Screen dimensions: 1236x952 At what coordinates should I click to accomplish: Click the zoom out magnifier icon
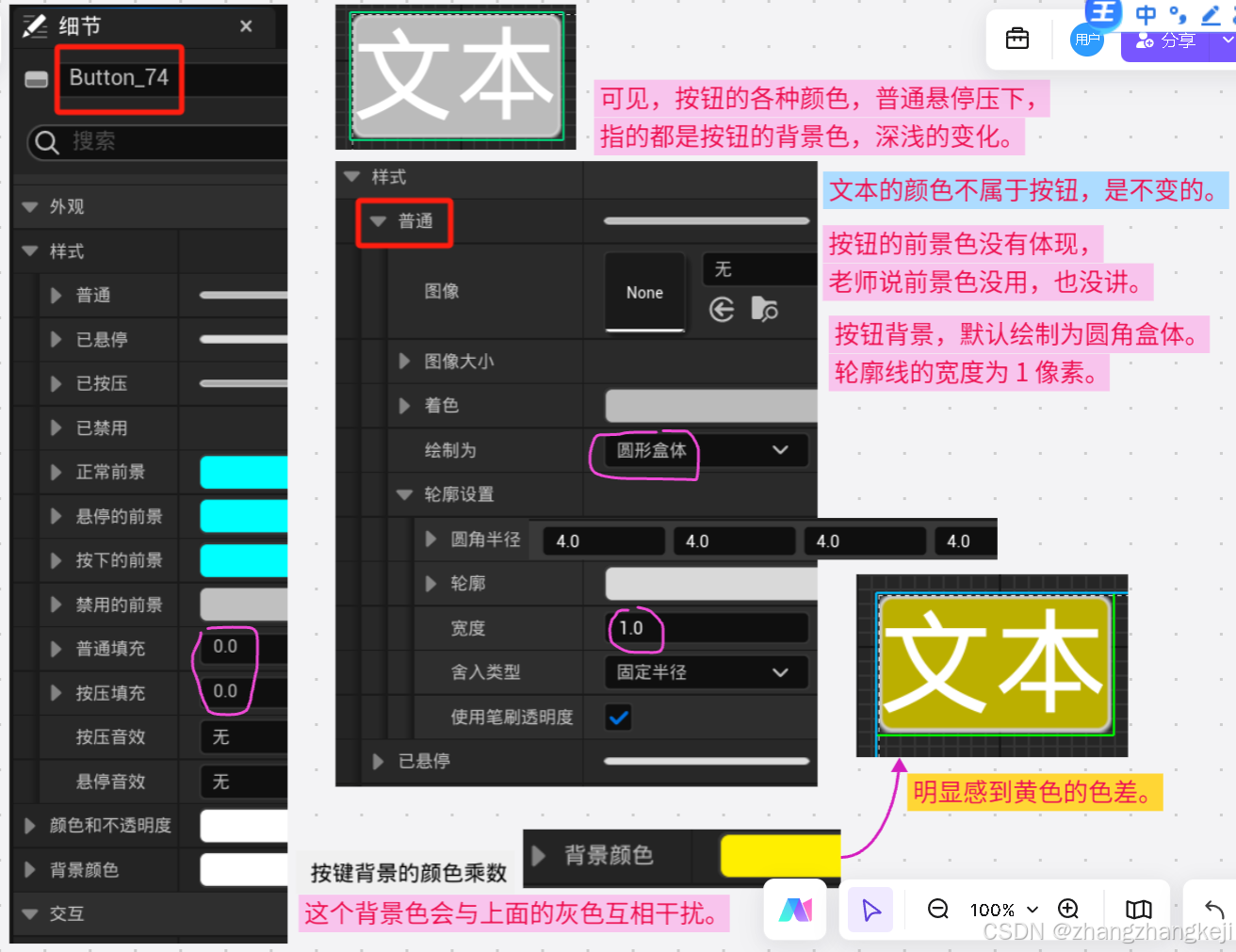click(937, 910)
